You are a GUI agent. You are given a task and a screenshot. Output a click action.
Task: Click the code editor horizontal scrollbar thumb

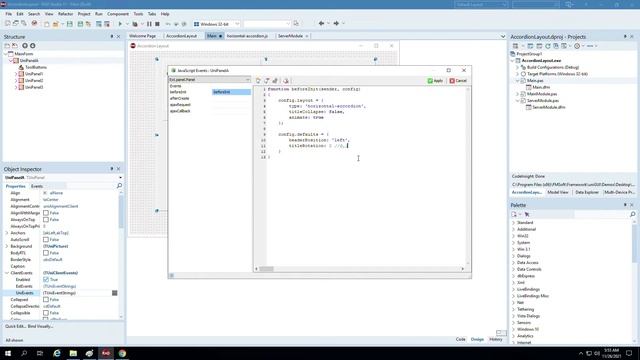(267, 269)
